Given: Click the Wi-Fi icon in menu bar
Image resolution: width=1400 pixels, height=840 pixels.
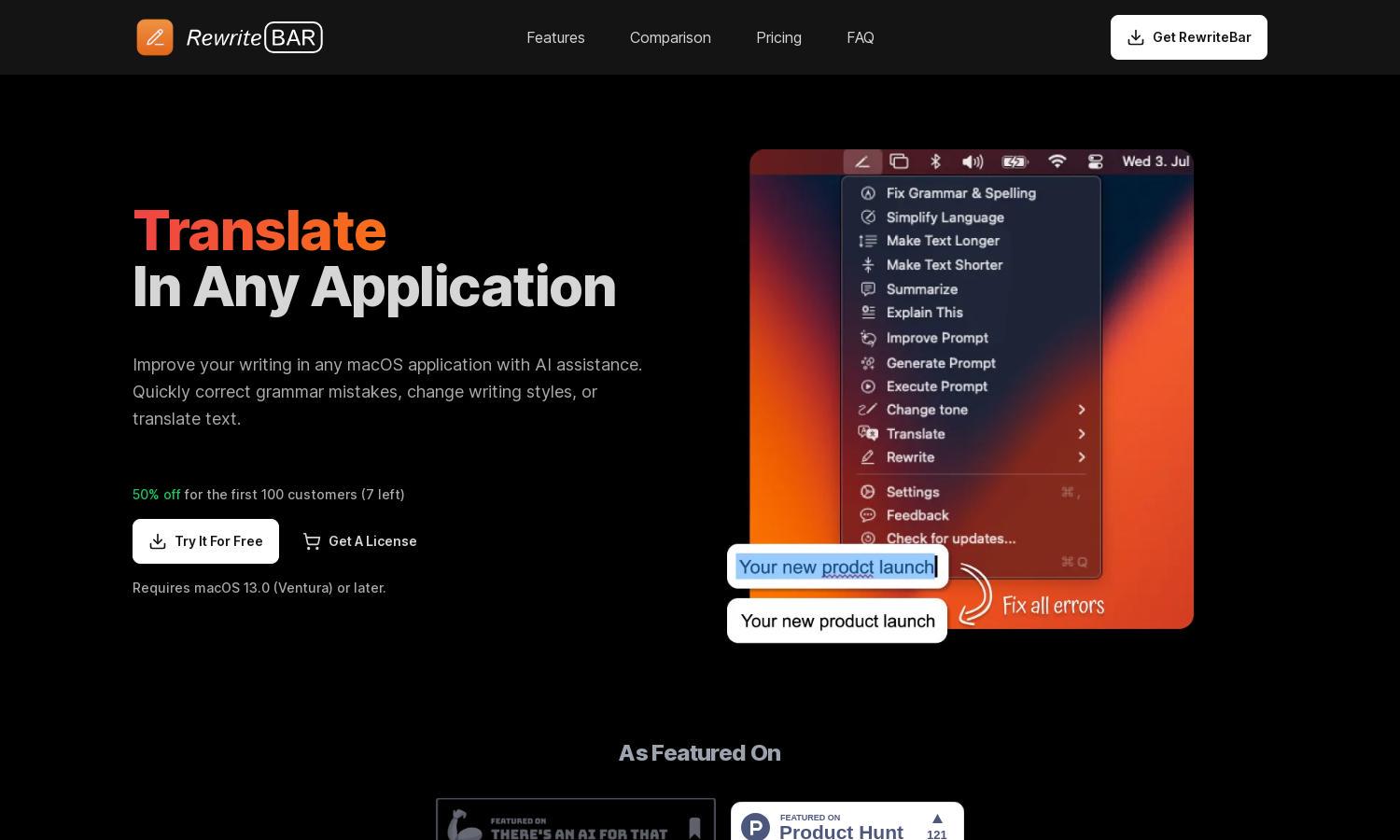Looking at the screenshot, I should [x=1057, y=161].
